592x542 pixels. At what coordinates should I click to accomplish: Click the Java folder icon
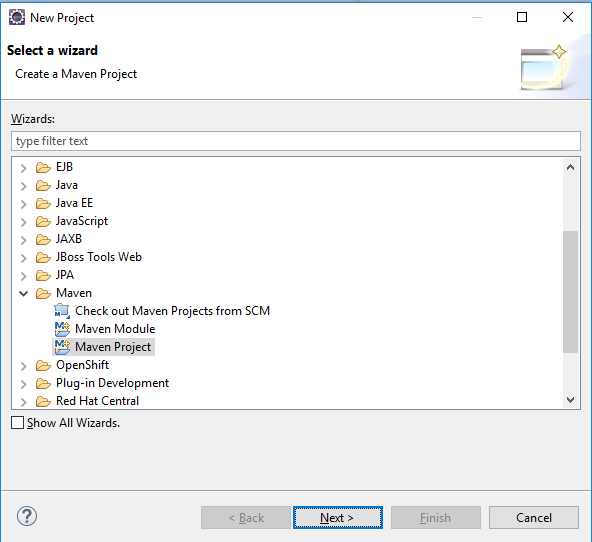click(43, 185)
